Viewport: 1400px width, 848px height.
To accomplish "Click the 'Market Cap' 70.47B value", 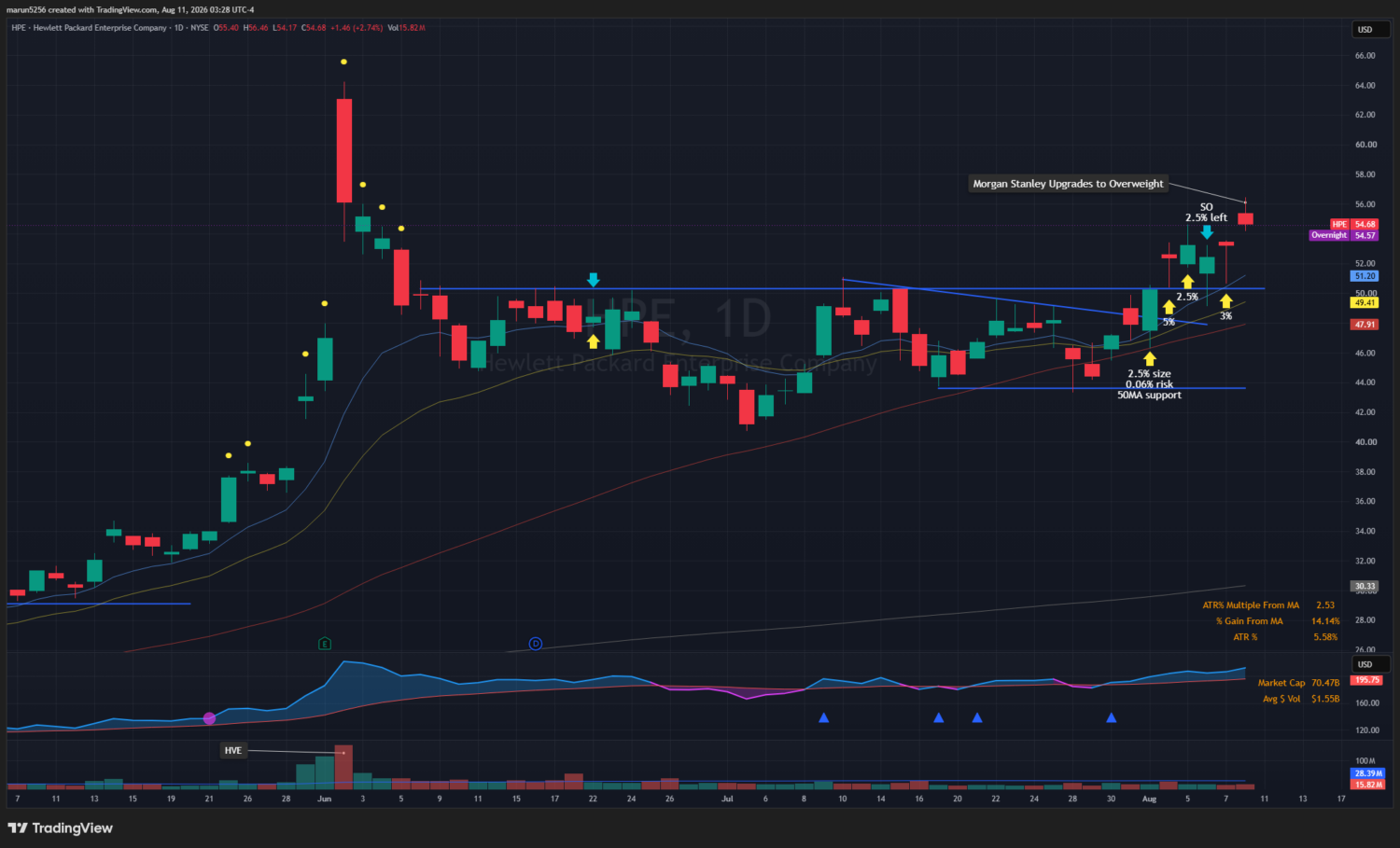I will tap(1325, 683).
